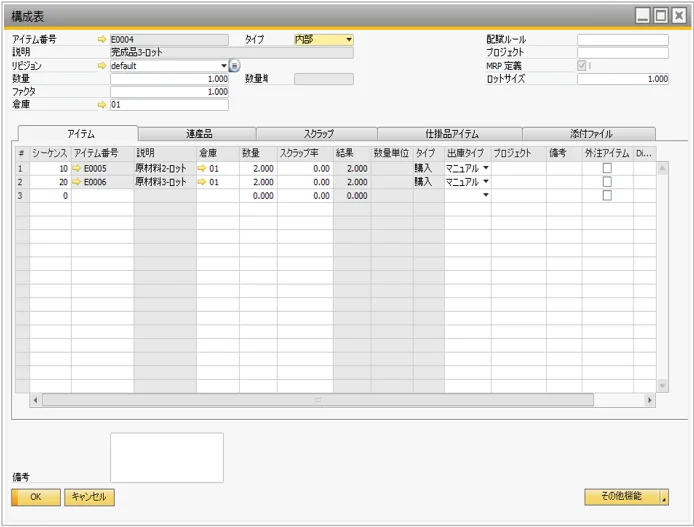694x527 pixels.
Task: Click the ファクタ input field
Action: [170, 92]
